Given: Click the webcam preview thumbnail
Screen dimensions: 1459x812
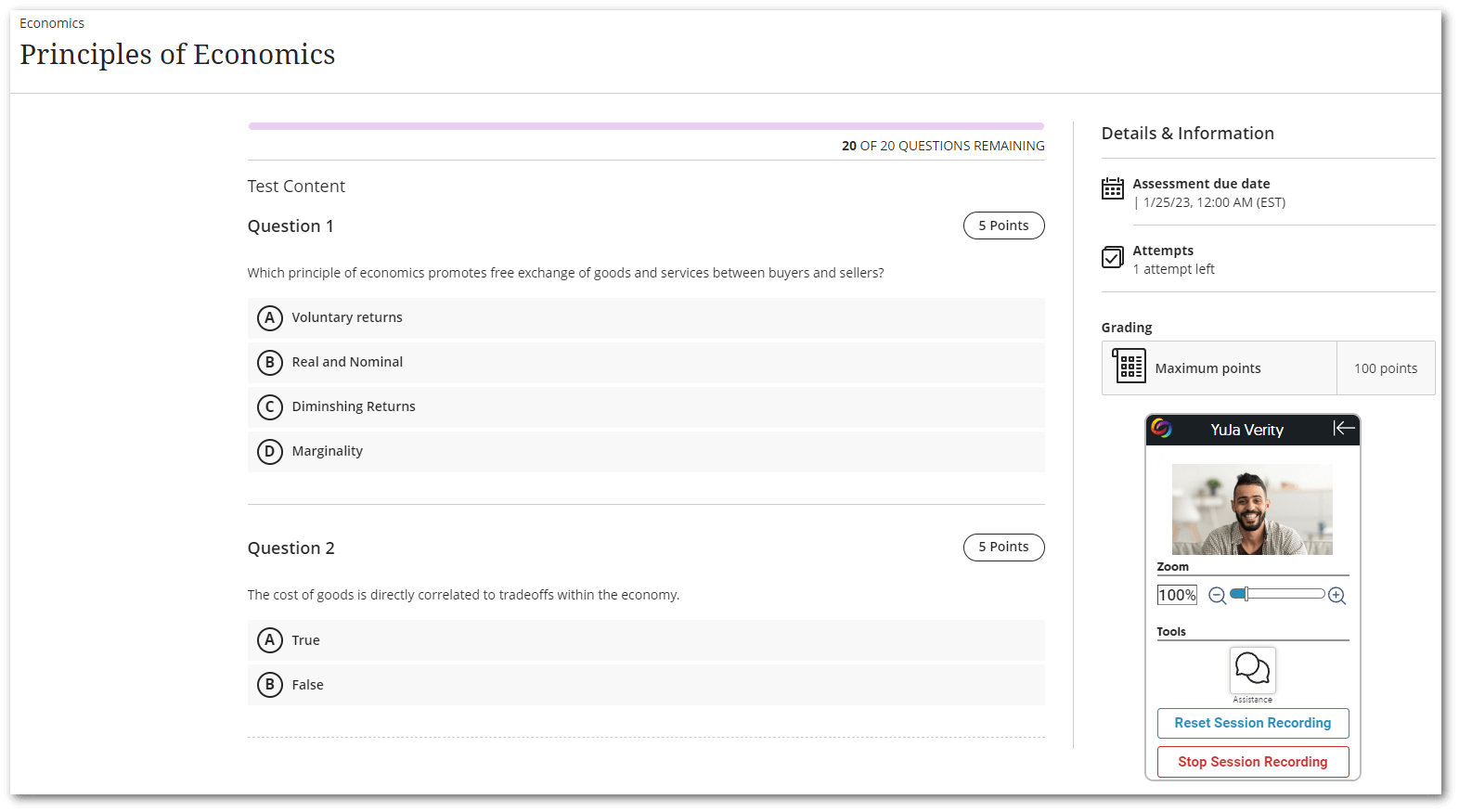Looking at the screenshot, I should click(x=1252, y=509).
